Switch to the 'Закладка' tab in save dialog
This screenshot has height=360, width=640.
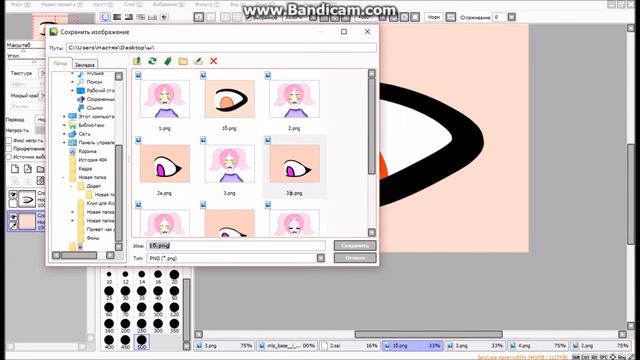tap(85, 64)
